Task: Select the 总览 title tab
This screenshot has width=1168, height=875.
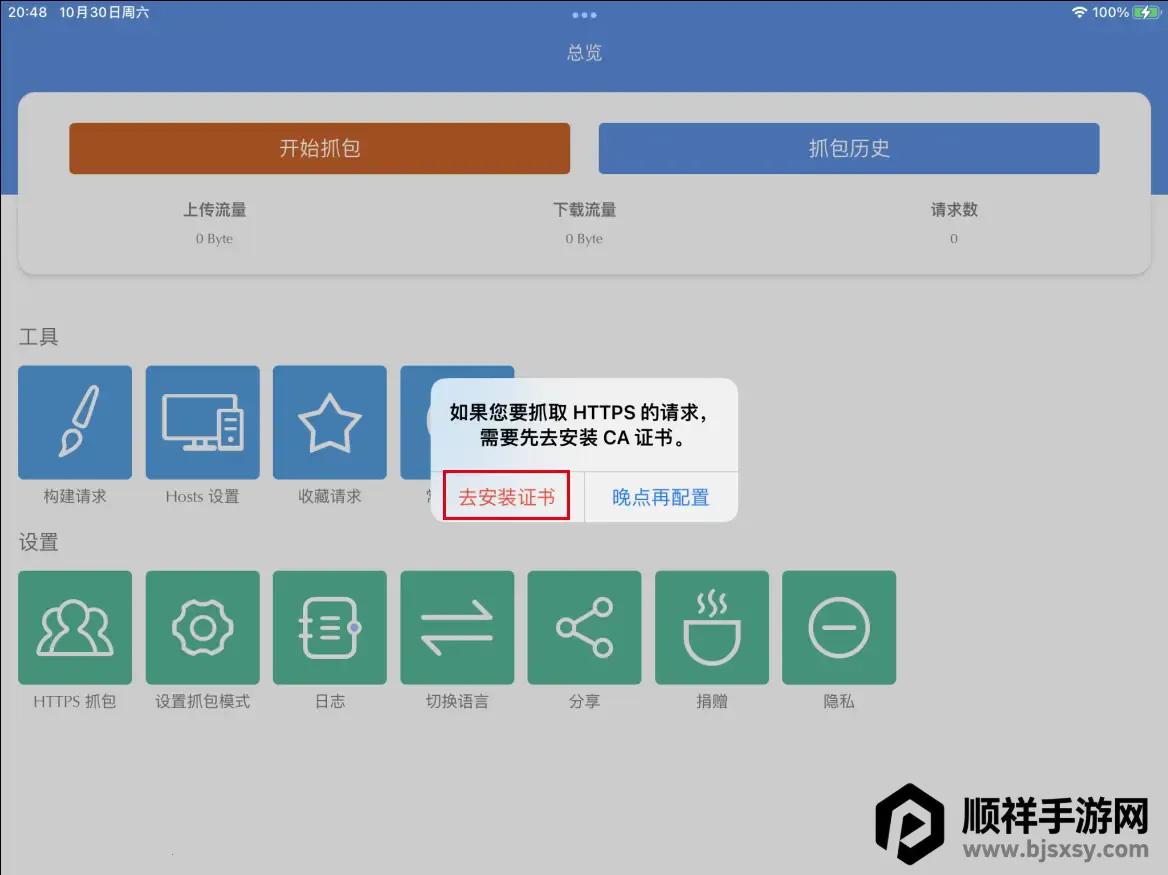Action: click(x=584, y=52)
